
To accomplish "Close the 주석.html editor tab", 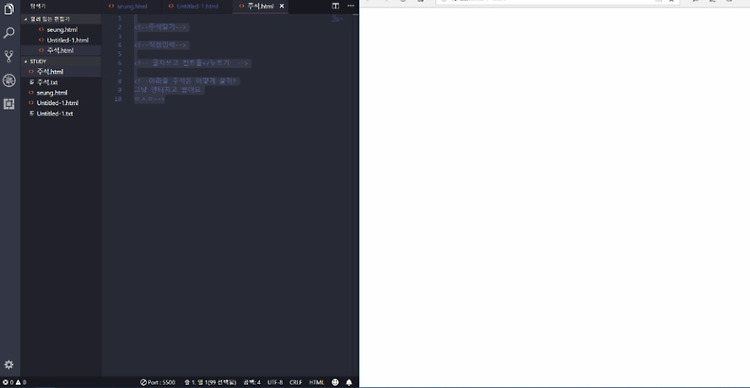I will click(282, 6).
